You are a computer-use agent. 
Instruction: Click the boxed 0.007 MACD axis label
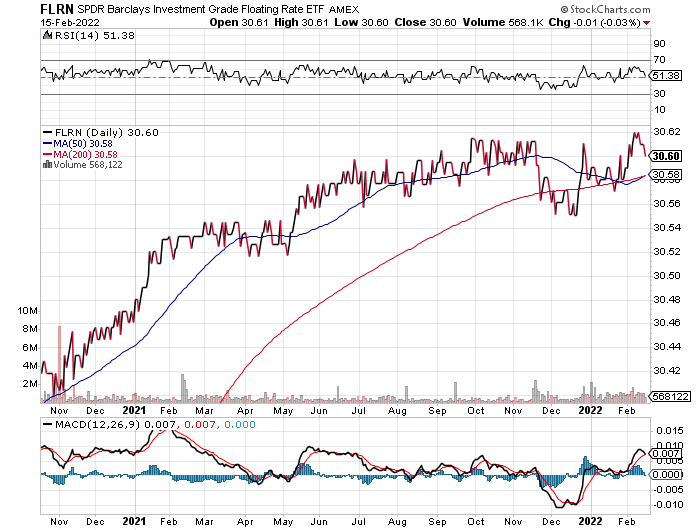(x=666, y=454)
